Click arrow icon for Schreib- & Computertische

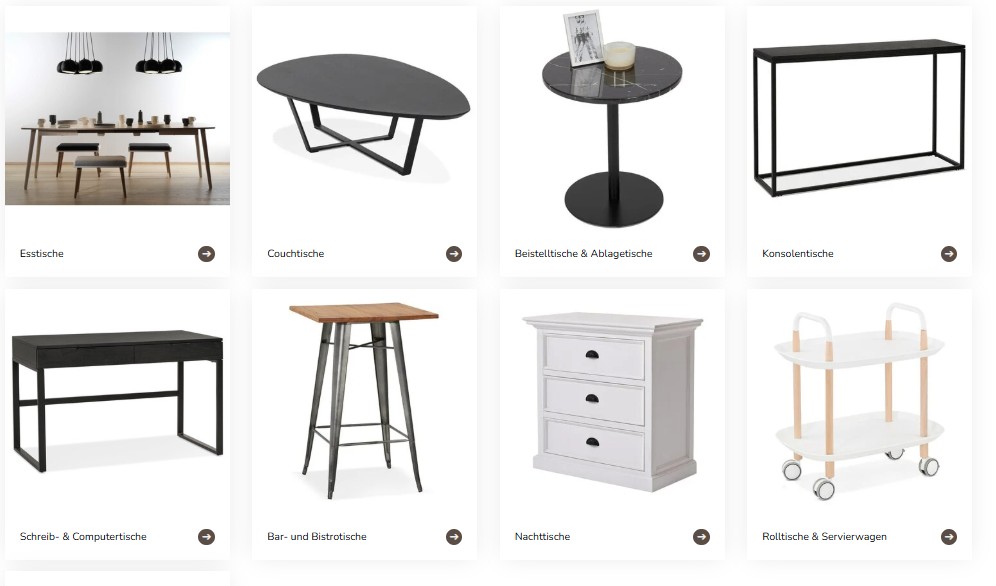click(x=206, y=537)
